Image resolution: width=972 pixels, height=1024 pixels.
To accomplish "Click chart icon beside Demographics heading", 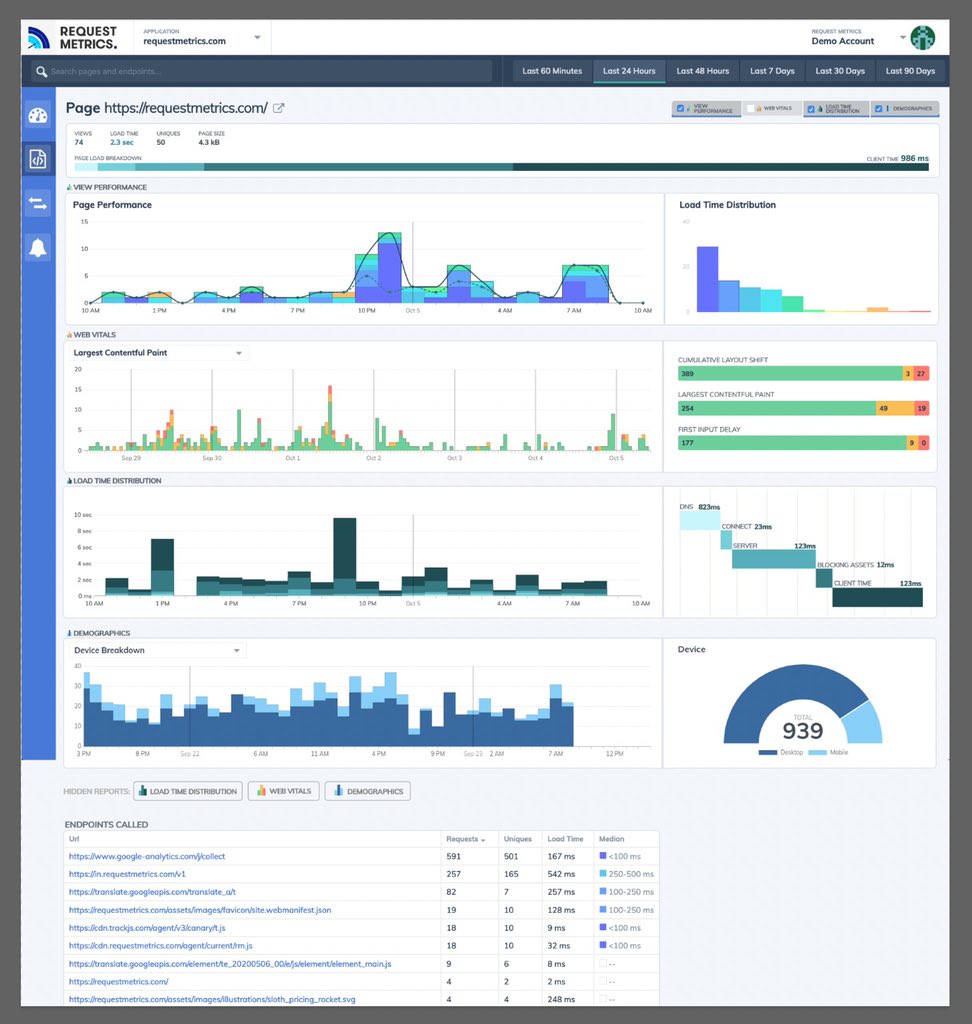I will click(69, 633).
